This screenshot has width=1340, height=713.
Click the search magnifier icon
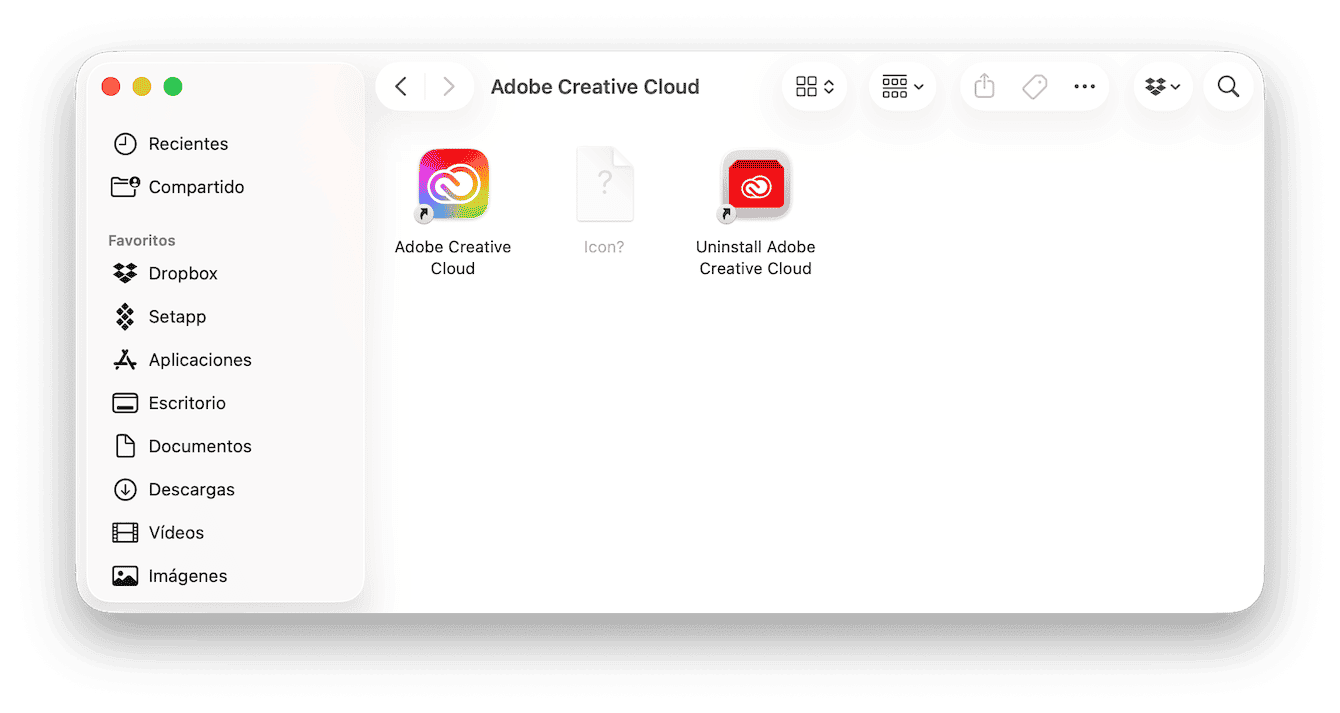click(1228, 87)
